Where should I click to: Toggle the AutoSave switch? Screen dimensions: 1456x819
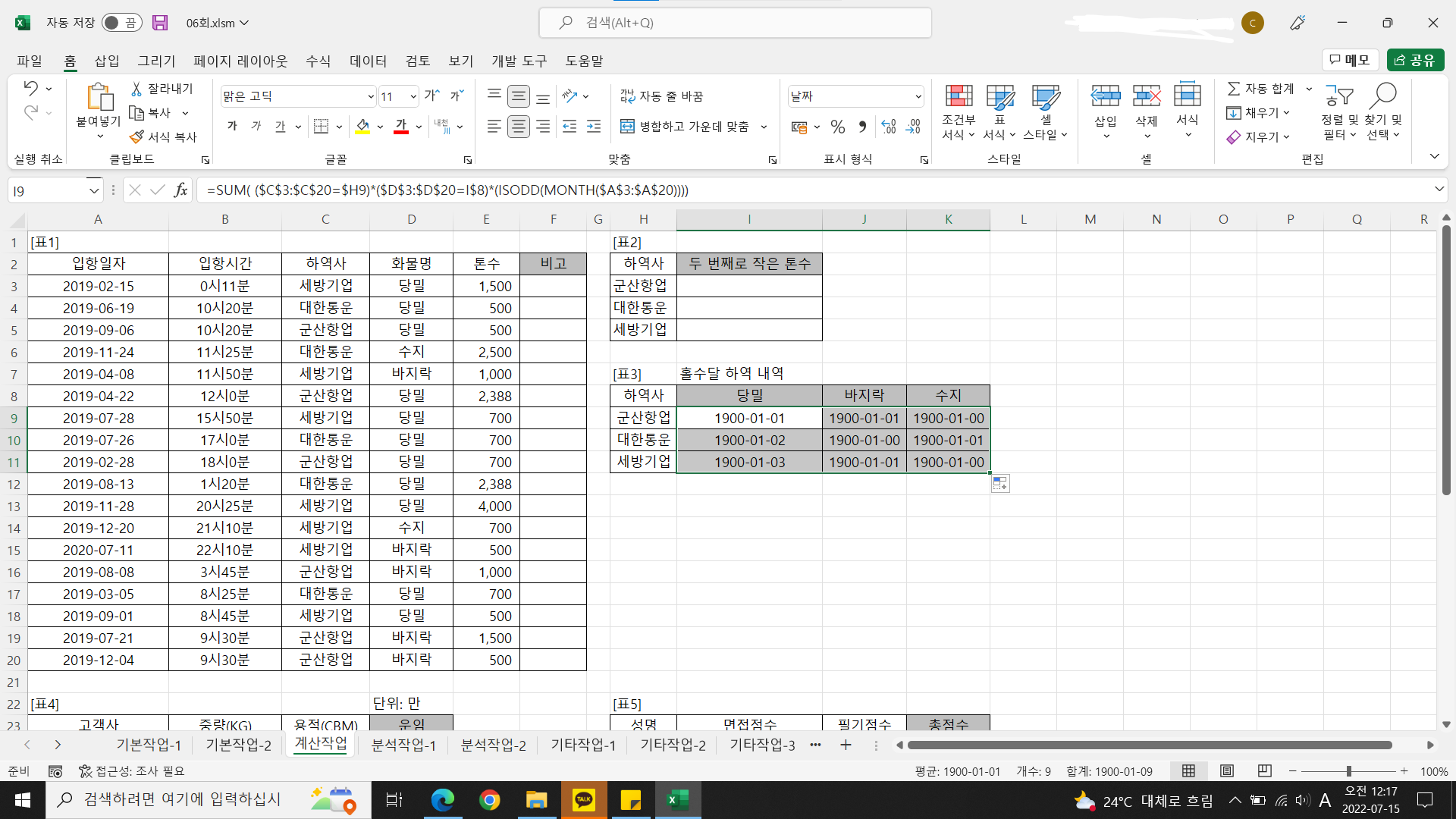pos(121,23)
